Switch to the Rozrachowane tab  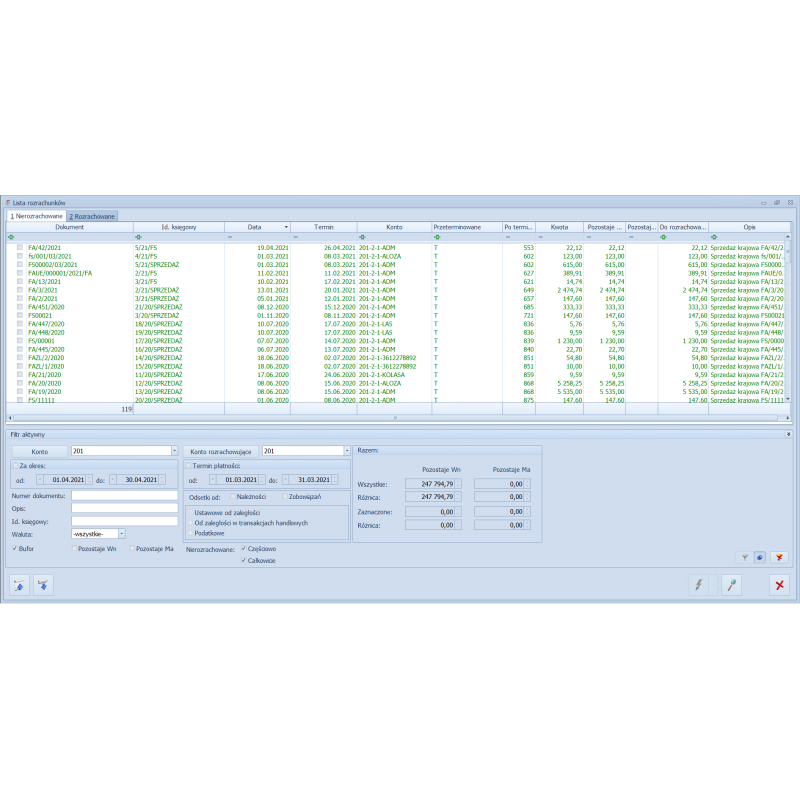92,216
